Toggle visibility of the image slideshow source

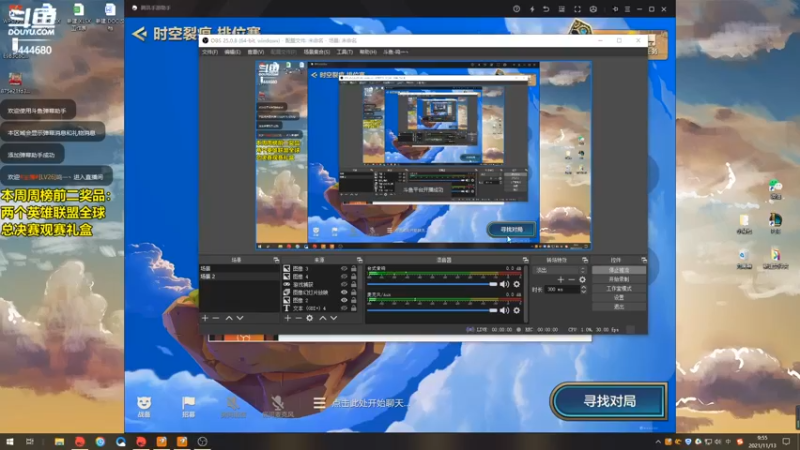(344, 292)
